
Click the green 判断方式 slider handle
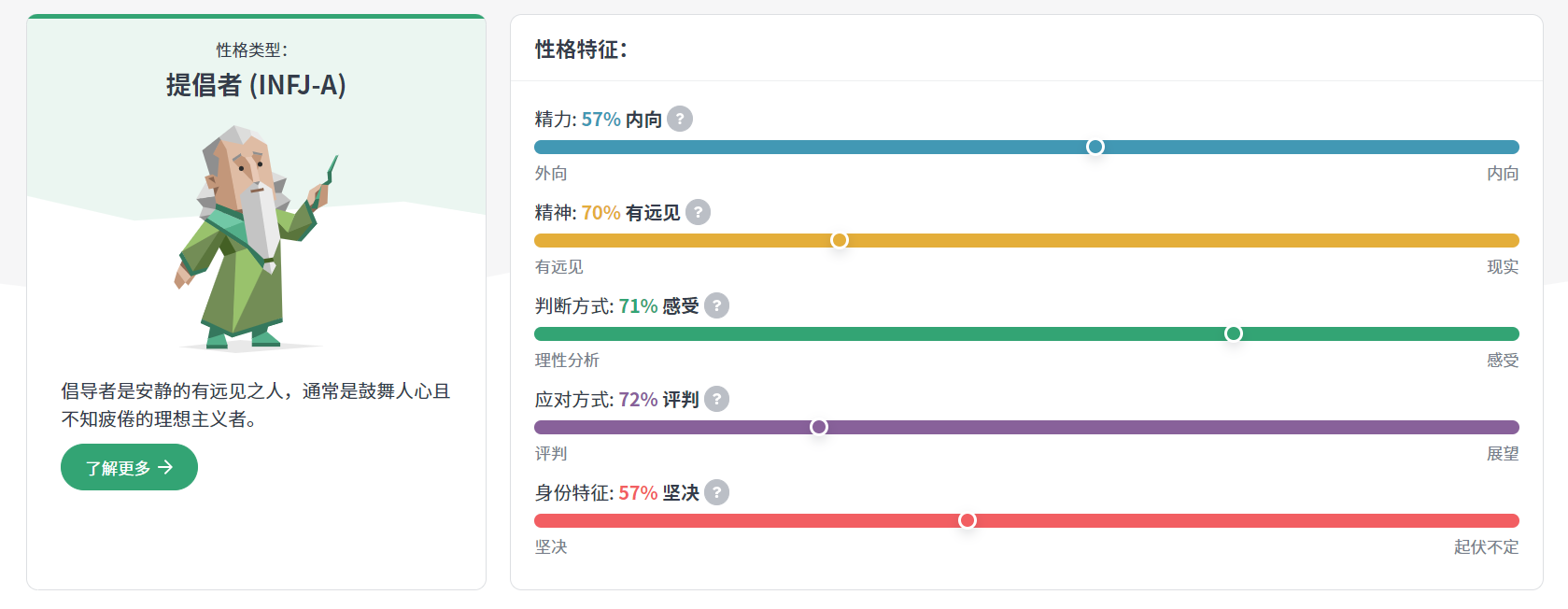[1234, 333]
